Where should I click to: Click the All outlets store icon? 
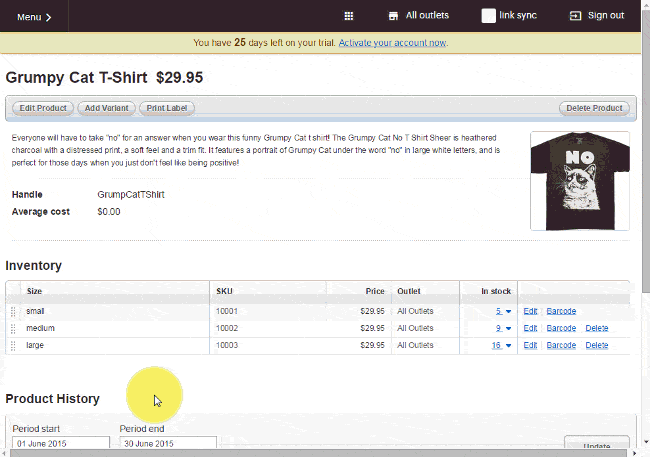(394, 16)
